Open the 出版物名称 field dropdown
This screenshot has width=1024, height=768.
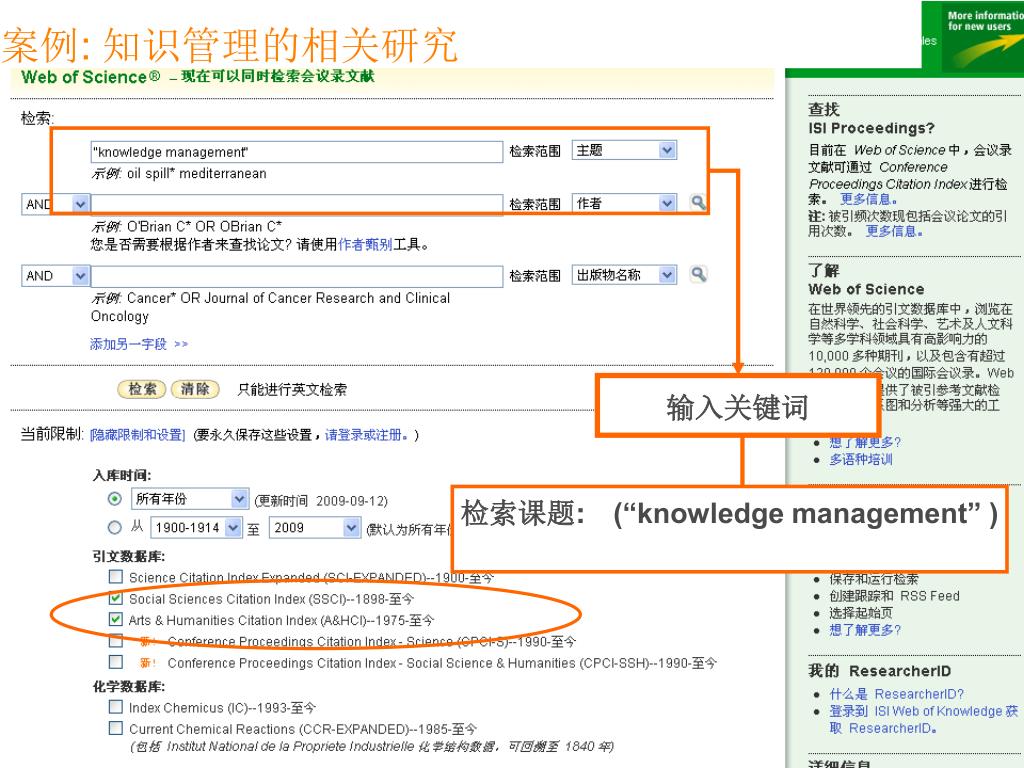coord(624,275)
